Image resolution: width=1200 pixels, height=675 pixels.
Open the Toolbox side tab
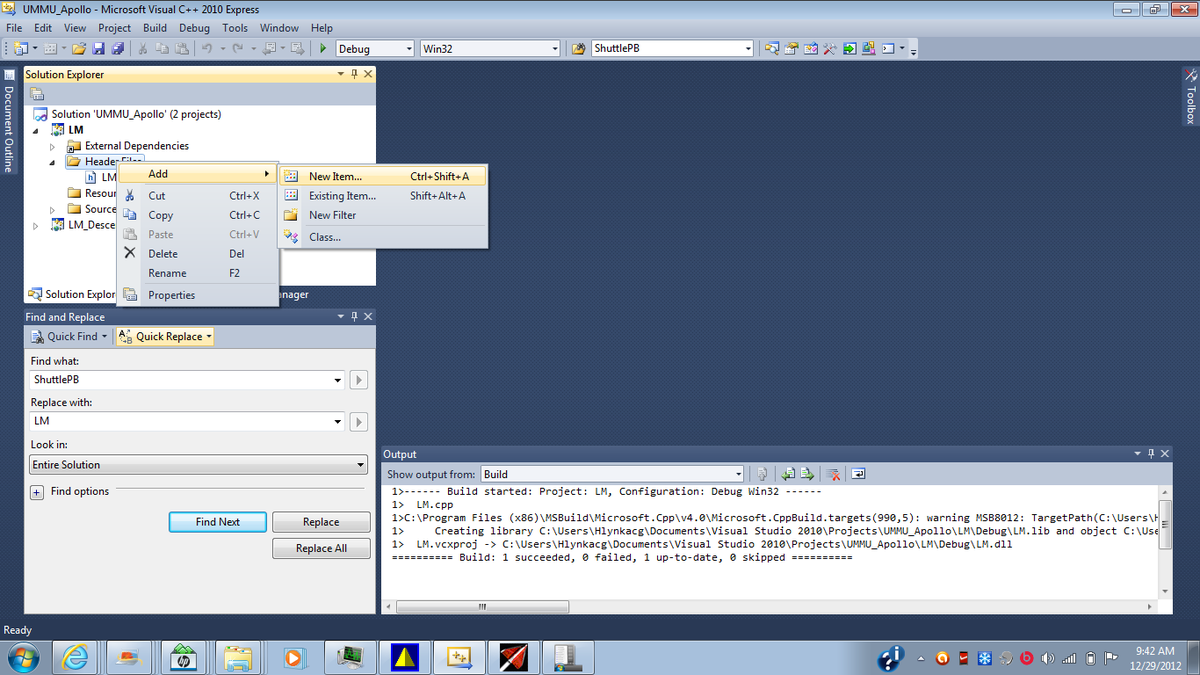tap(1190, 96)
